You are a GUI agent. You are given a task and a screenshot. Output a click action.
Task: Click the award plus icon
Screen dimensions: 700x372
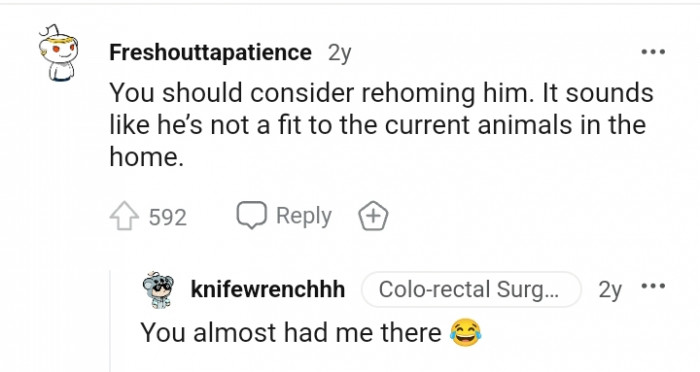pyautogui.click(x=374, y=216)
